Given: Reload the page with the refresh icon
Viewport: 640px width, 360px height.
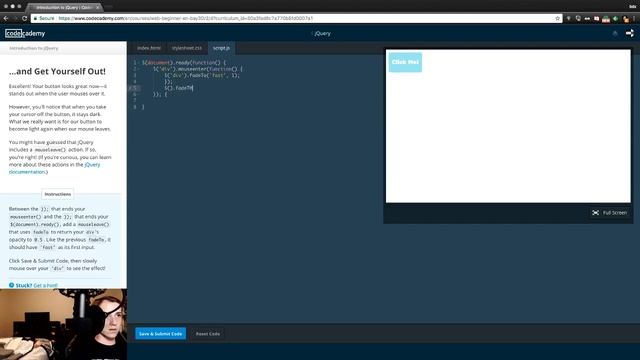Looking at the screenshot, I should point(24,18).
